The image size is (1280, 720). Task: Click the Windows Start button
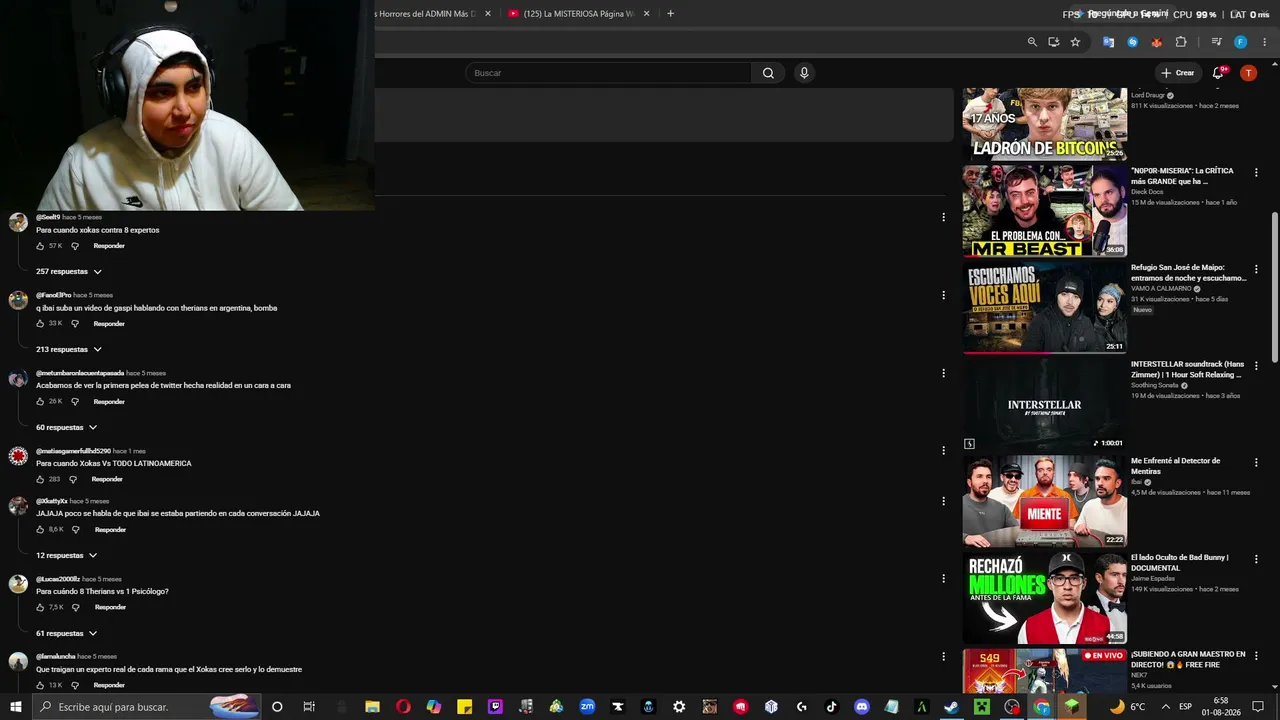(x=16, y=707)
